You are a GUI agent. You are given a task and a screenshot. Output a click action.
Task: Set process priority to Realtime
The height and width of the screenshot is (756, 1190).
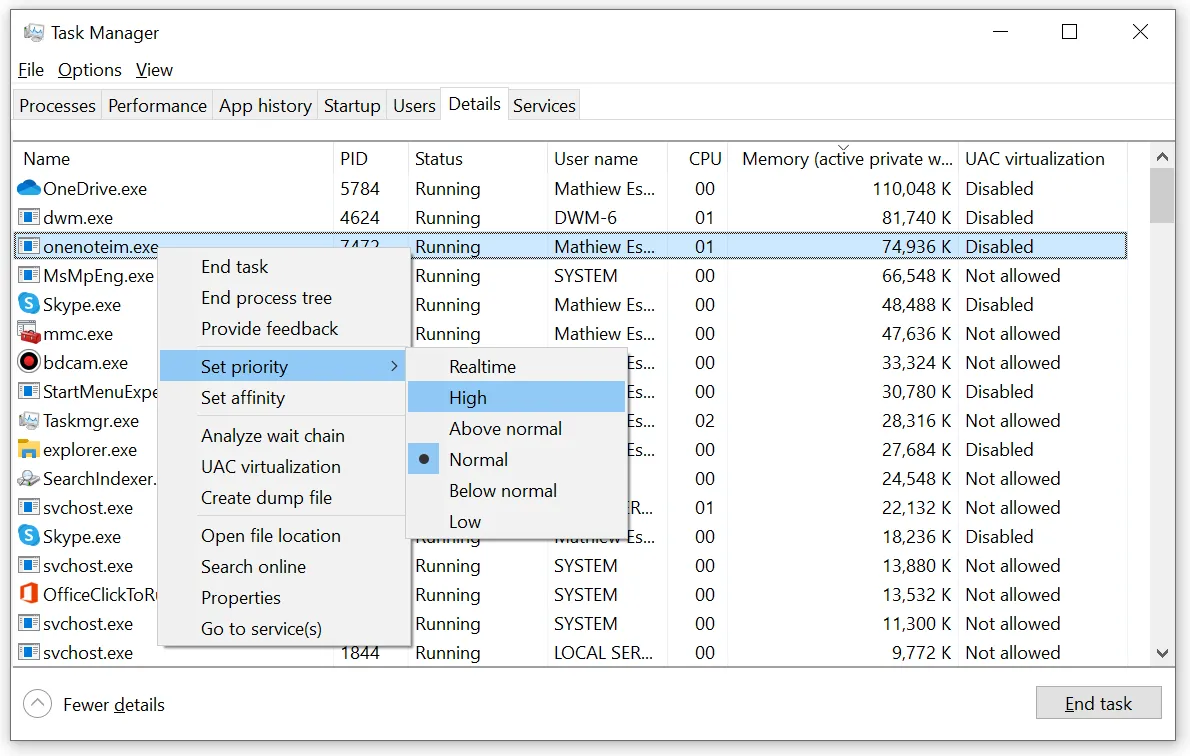click(x=518, y=367)
